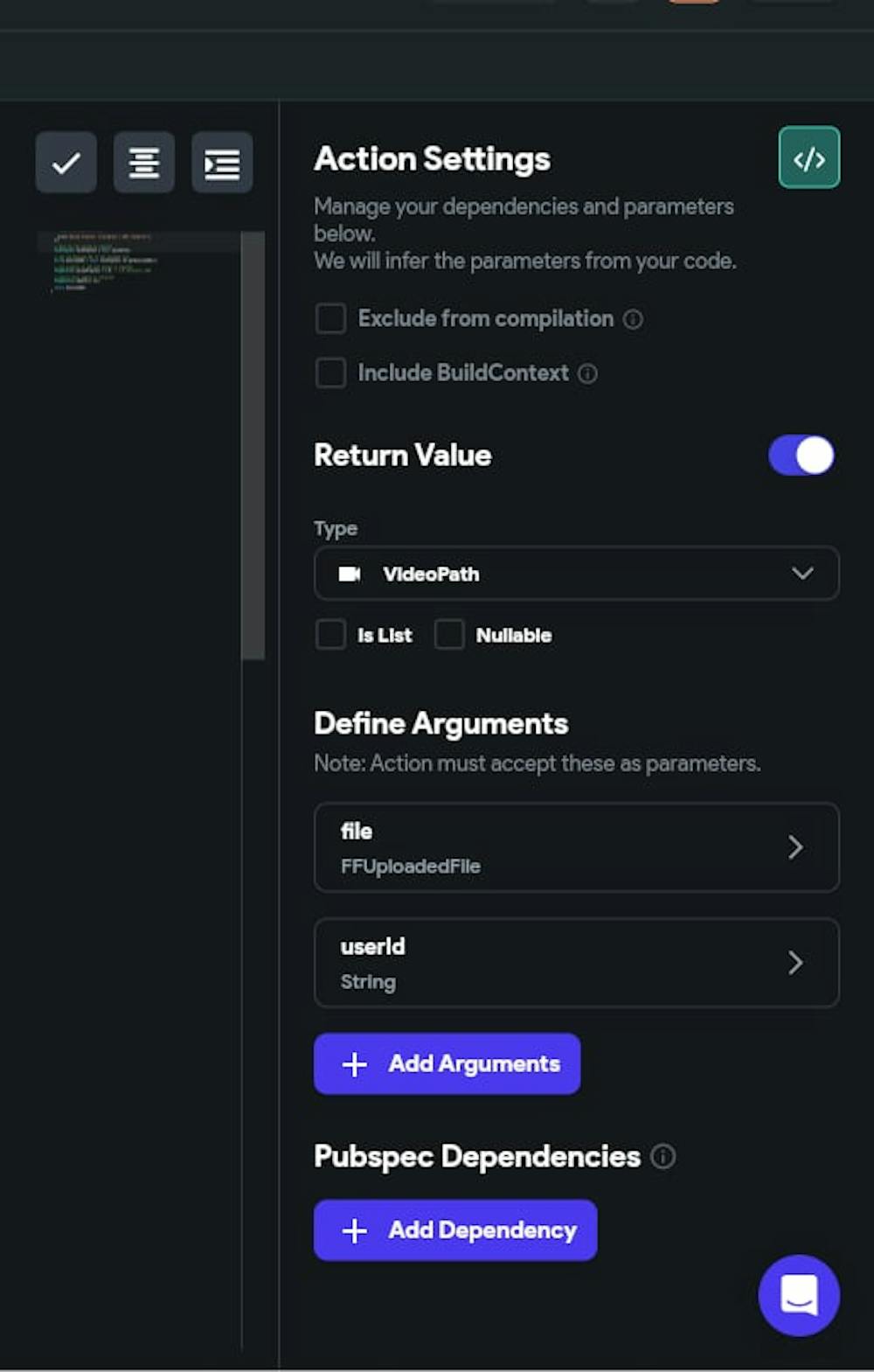874x1372 pixels.
Task: Open the chat support bubble icon
Action: [x=799, y=1295]
